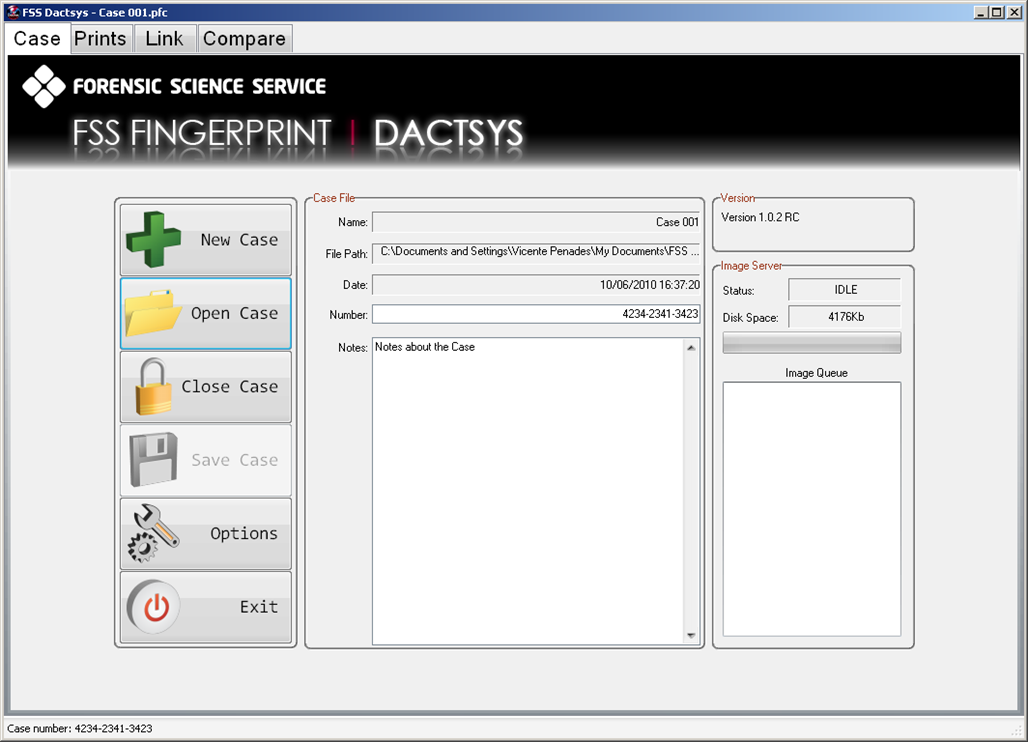Click the Image Queue list box

[812, 509]
